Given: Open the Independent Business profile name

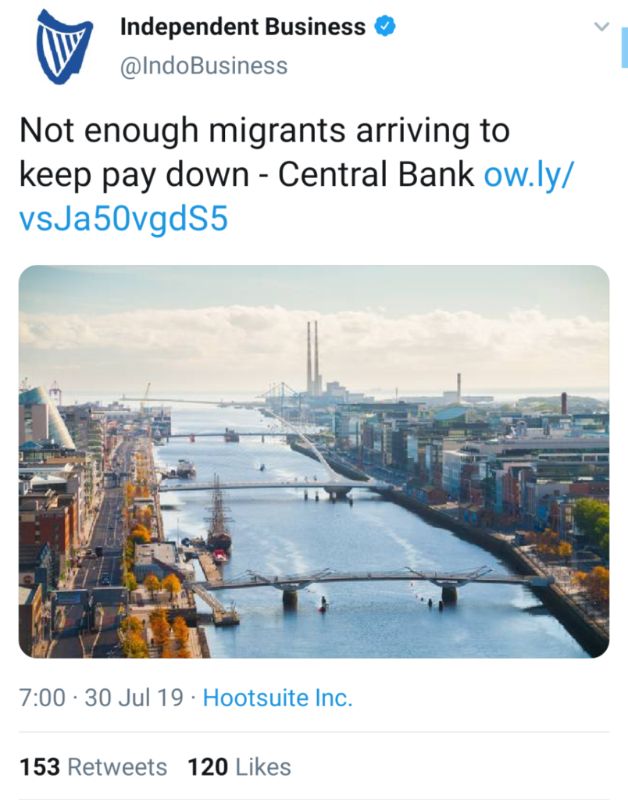Looking at the screenshot, I should tap(243, 27).
